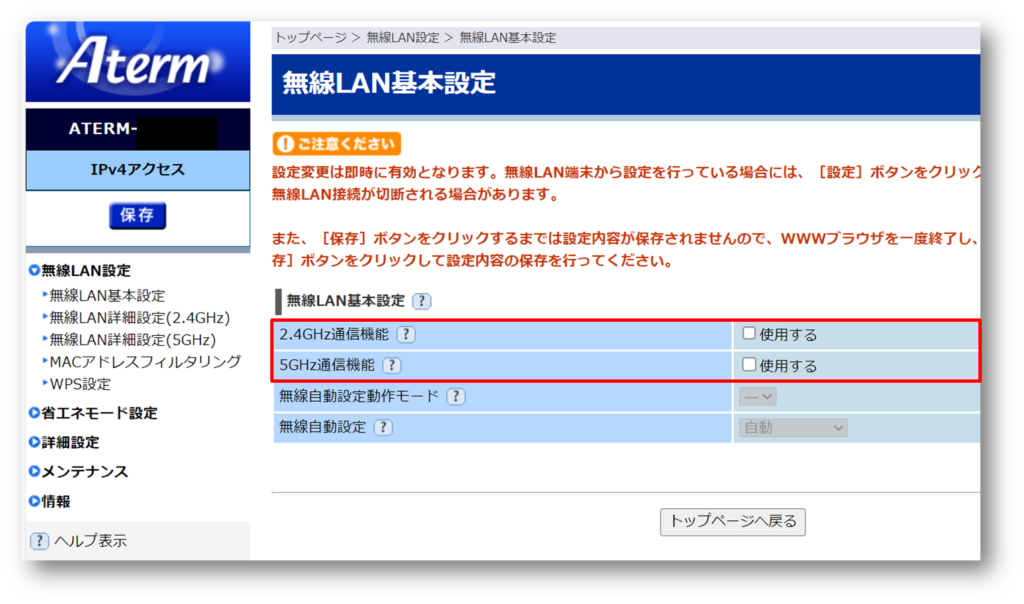Expand the 詳細設定 menu section

click(70, 442)
